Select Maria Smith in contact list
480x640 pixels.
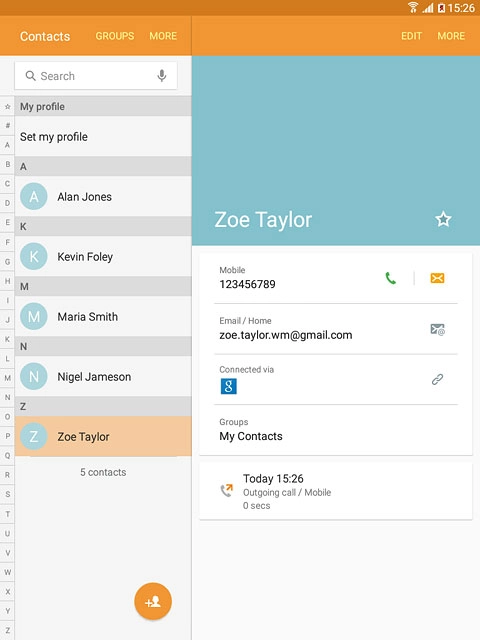103,316
